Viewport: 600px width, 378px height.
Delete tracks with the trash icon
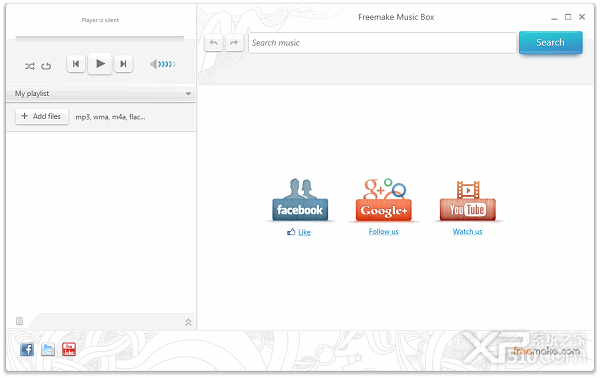[20, 321]
